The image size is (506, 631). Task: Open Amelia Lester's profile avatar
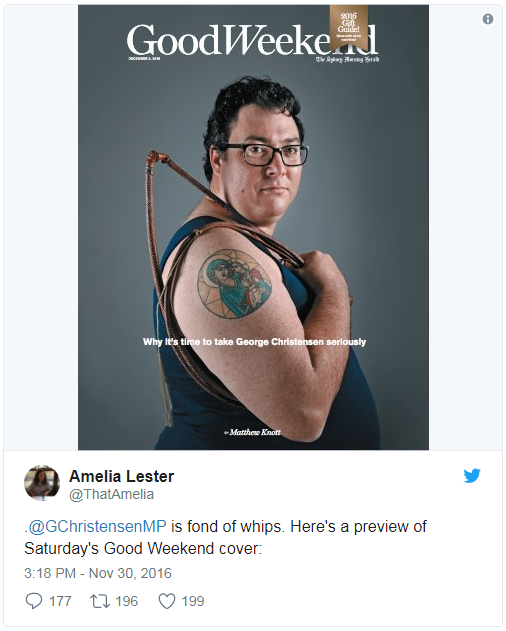pos(42,483)
